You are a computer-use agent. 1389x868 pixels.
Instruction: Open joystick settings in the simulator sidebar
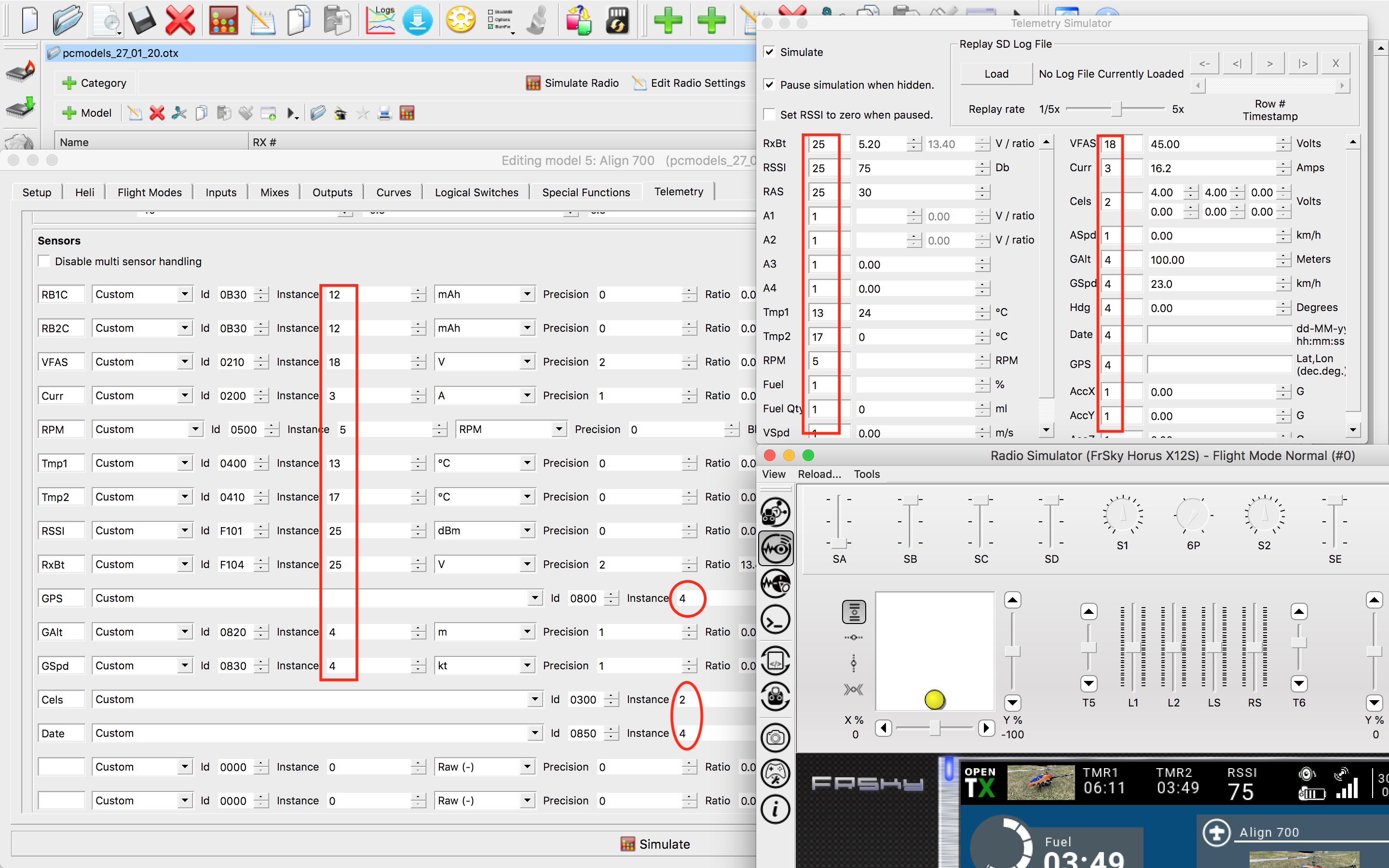click(x=776, y=773)
